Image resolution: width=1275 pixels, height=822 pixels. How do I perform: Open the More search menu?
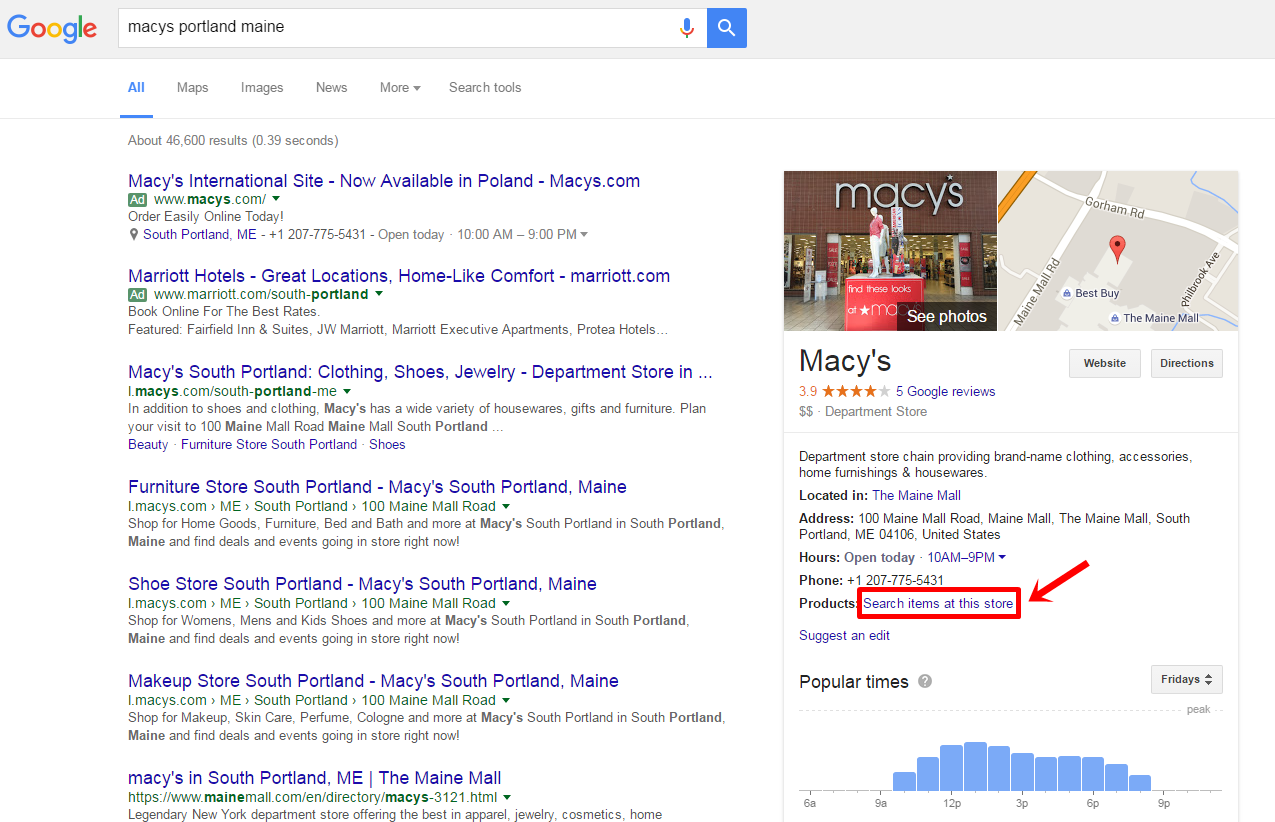click(400, 87)
